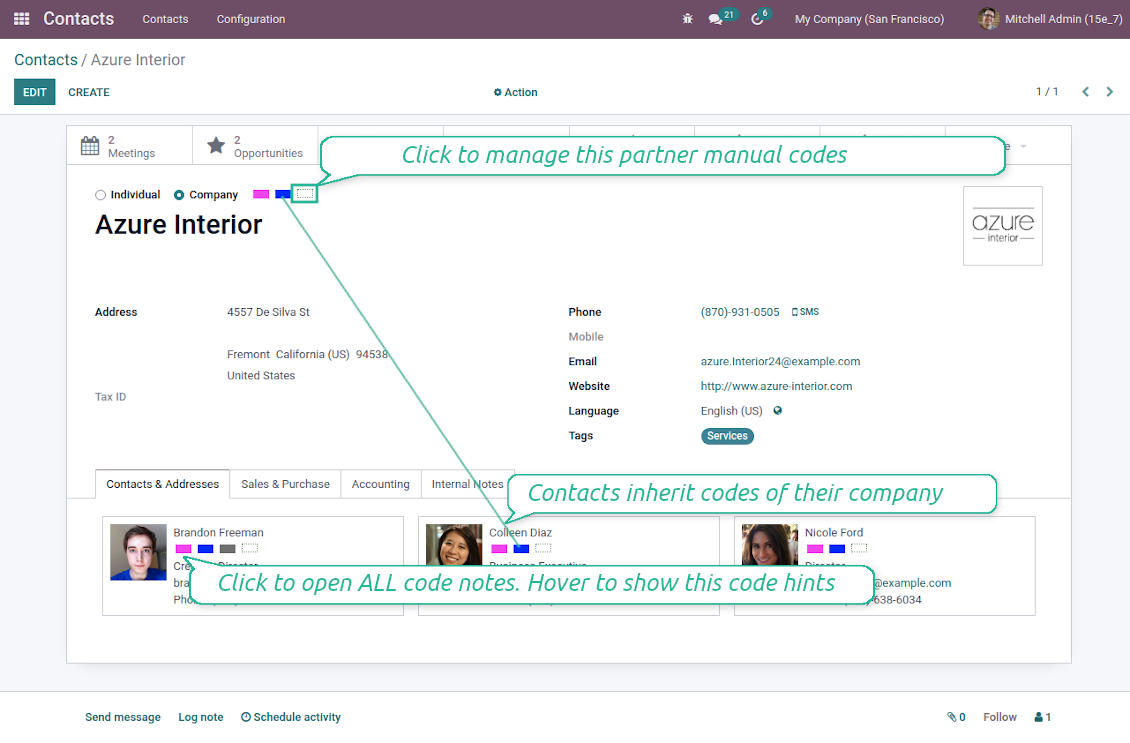Open Mitchell Admin user menu
Screen dimensions: 1130x743
[x=1050, y=19]
